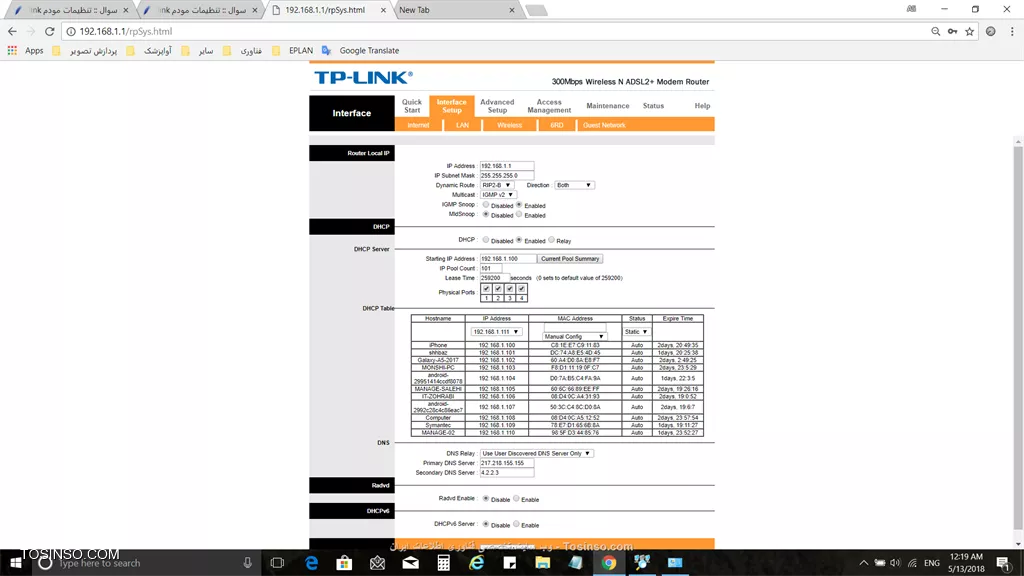Show hidden system tray icons

863,563
